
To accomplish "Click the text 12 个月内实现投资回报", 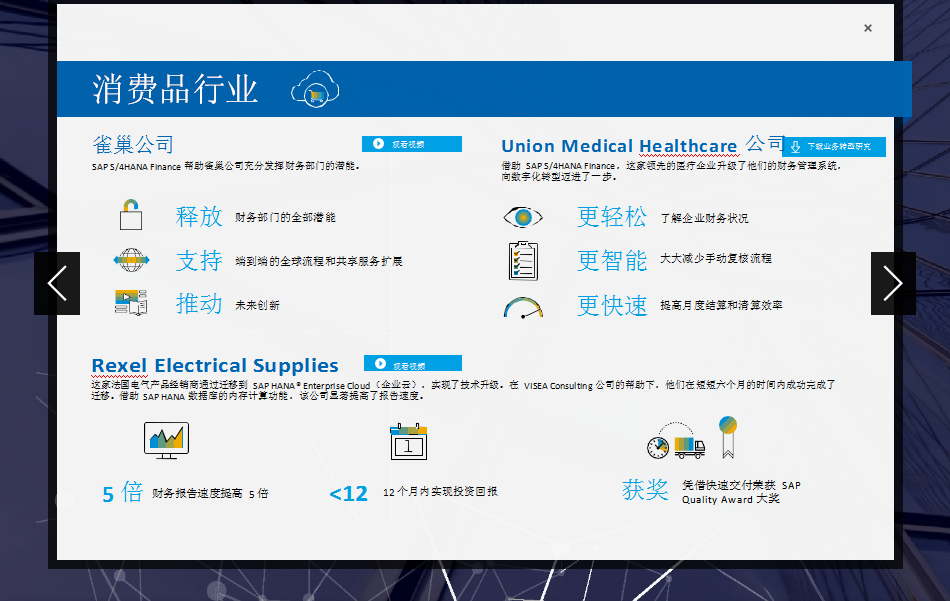I will pyautogui.click(x=440, y=491).
